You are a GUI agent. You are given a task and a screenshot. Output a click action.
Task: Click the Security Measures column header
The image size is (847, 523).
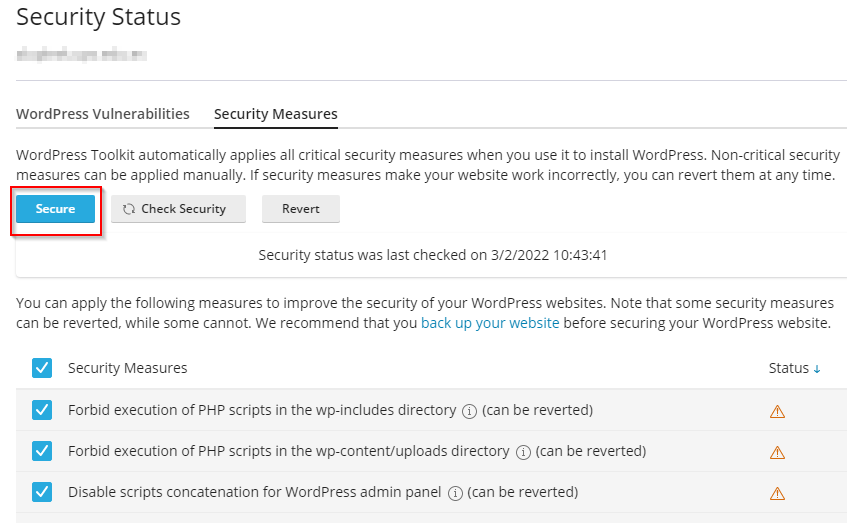tap(127, 368)
